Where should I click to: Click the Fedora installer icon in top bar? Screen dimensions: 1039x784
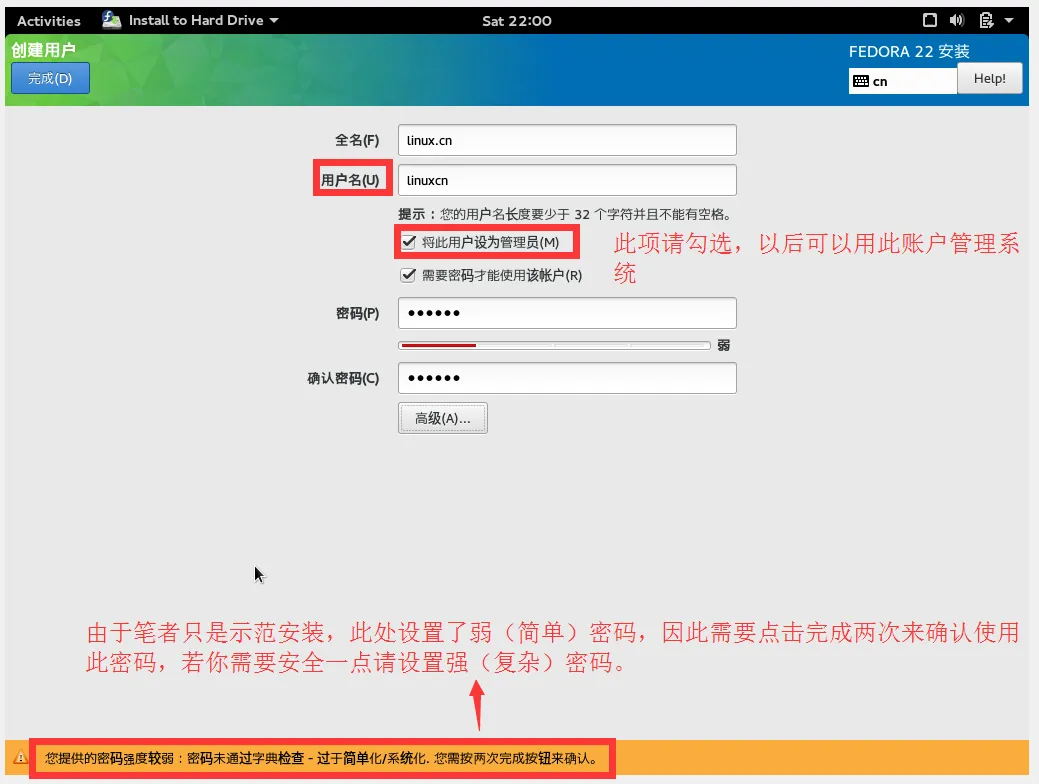point(111,21)
